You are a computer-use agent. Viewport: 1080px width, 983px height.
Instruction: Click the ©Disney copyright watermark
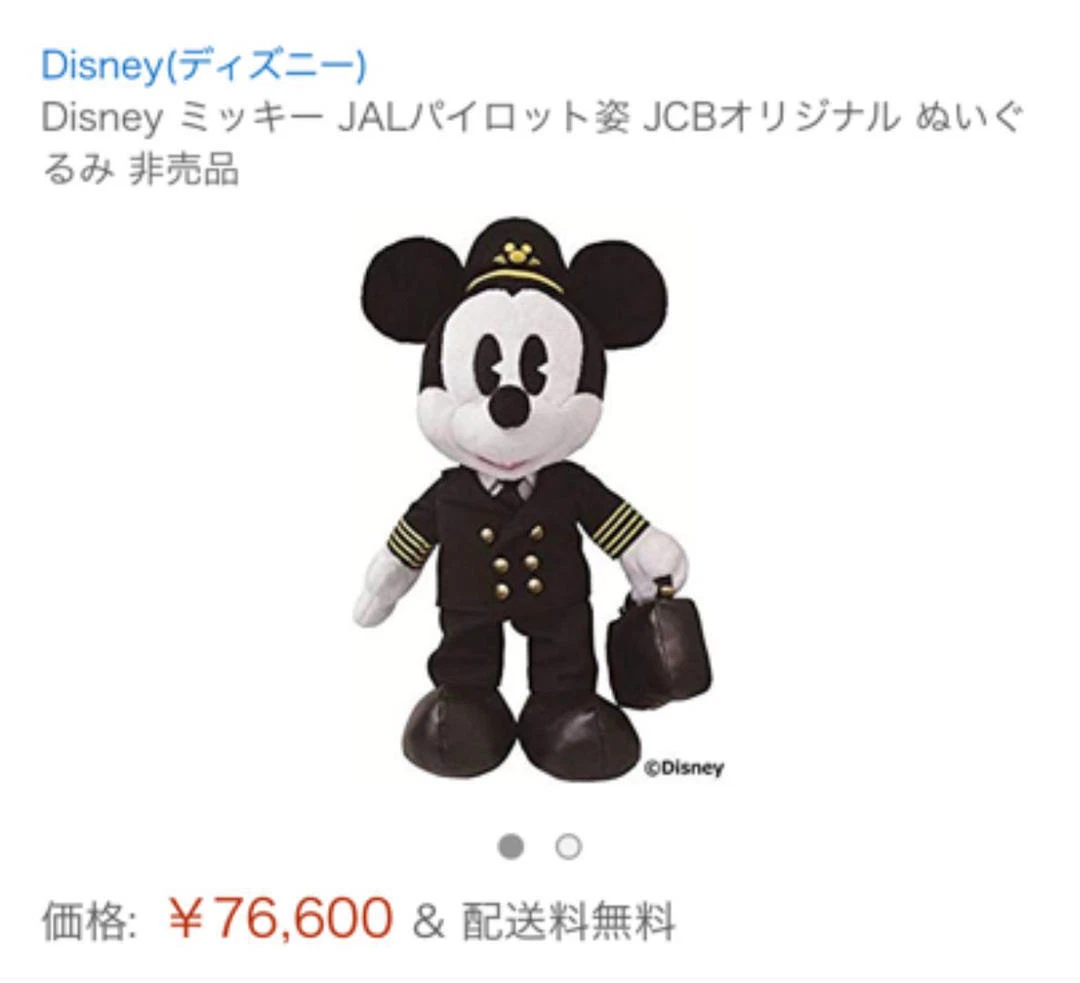click(684, 767)
